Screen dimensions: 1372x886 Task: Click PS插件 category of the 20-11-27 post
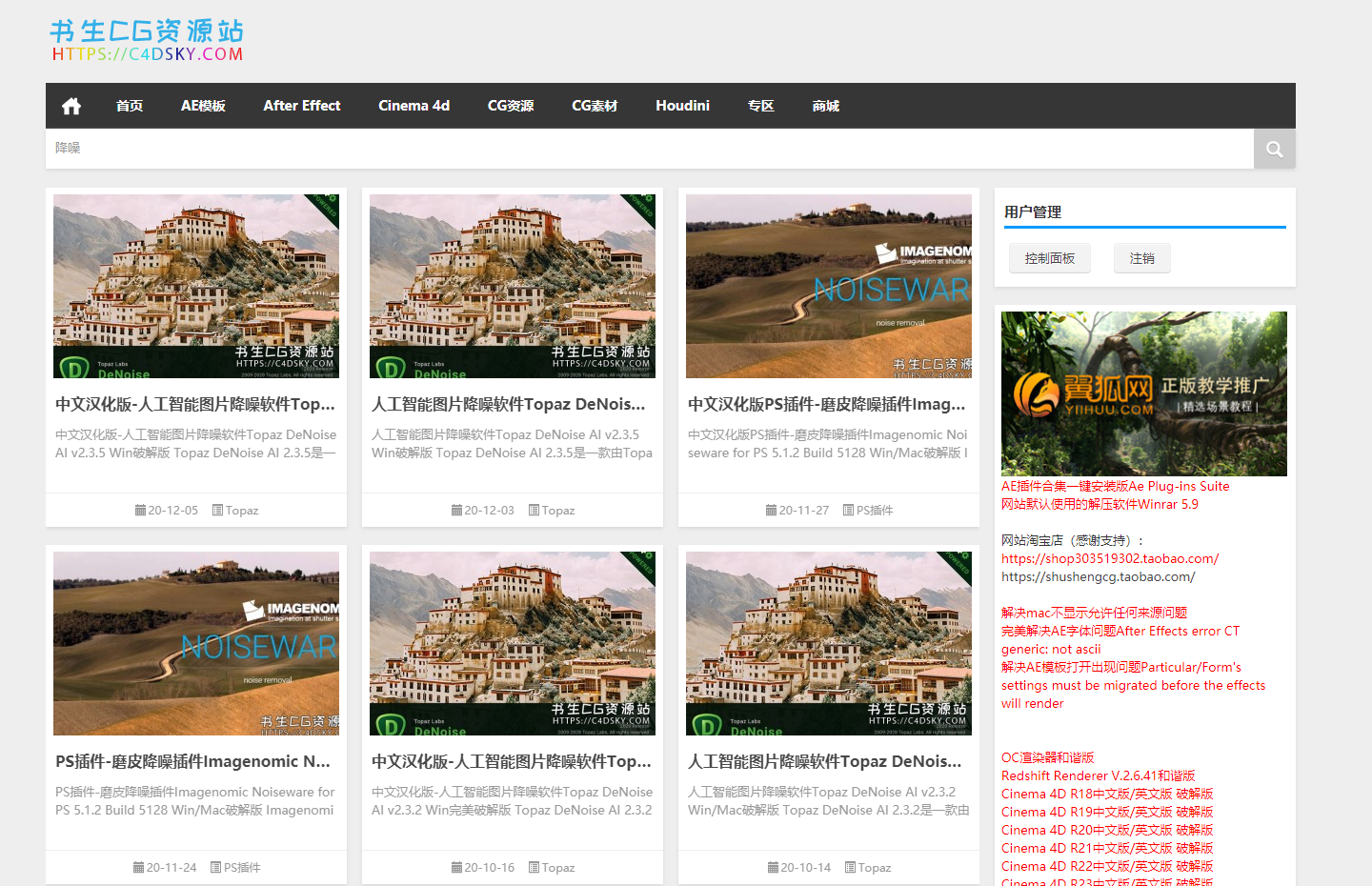tap(875, 511)
